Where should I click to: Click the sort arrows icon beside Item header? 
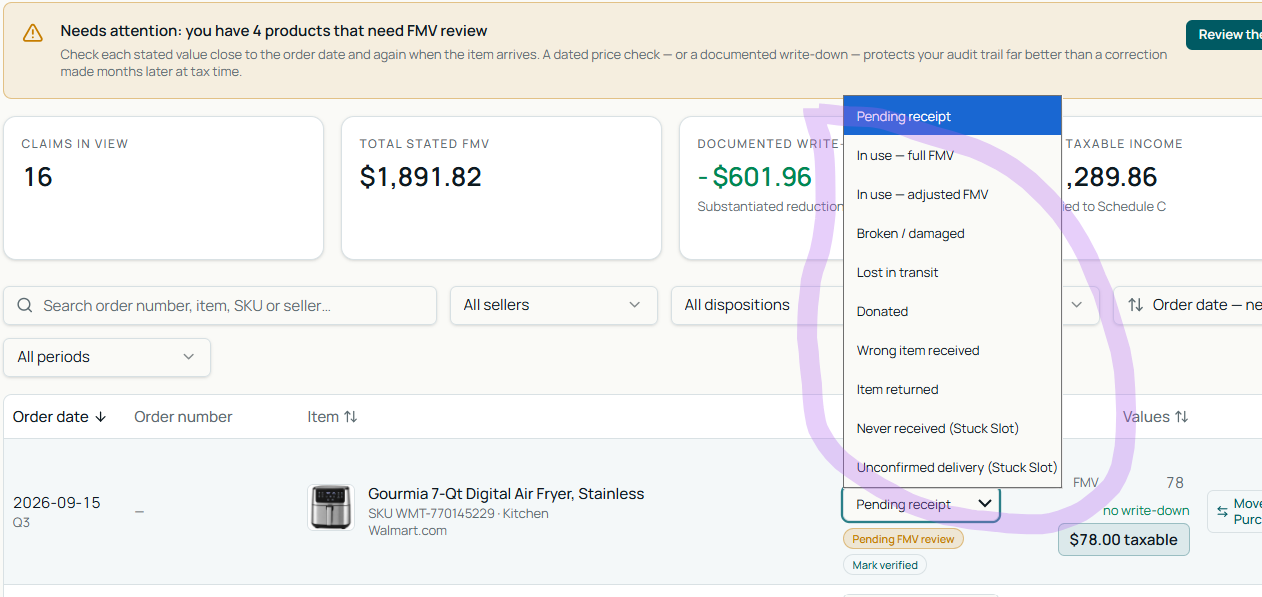pyautogui.click(x=350, y=417)
